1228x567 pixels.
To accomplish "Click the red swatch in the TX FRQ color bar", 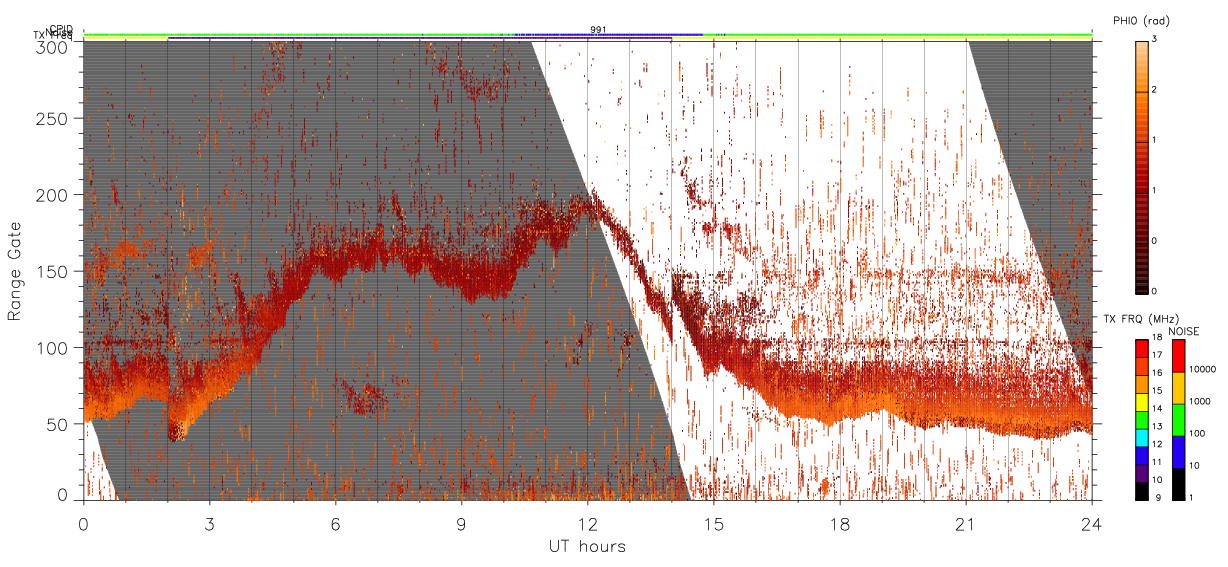I will [1142, 348].
